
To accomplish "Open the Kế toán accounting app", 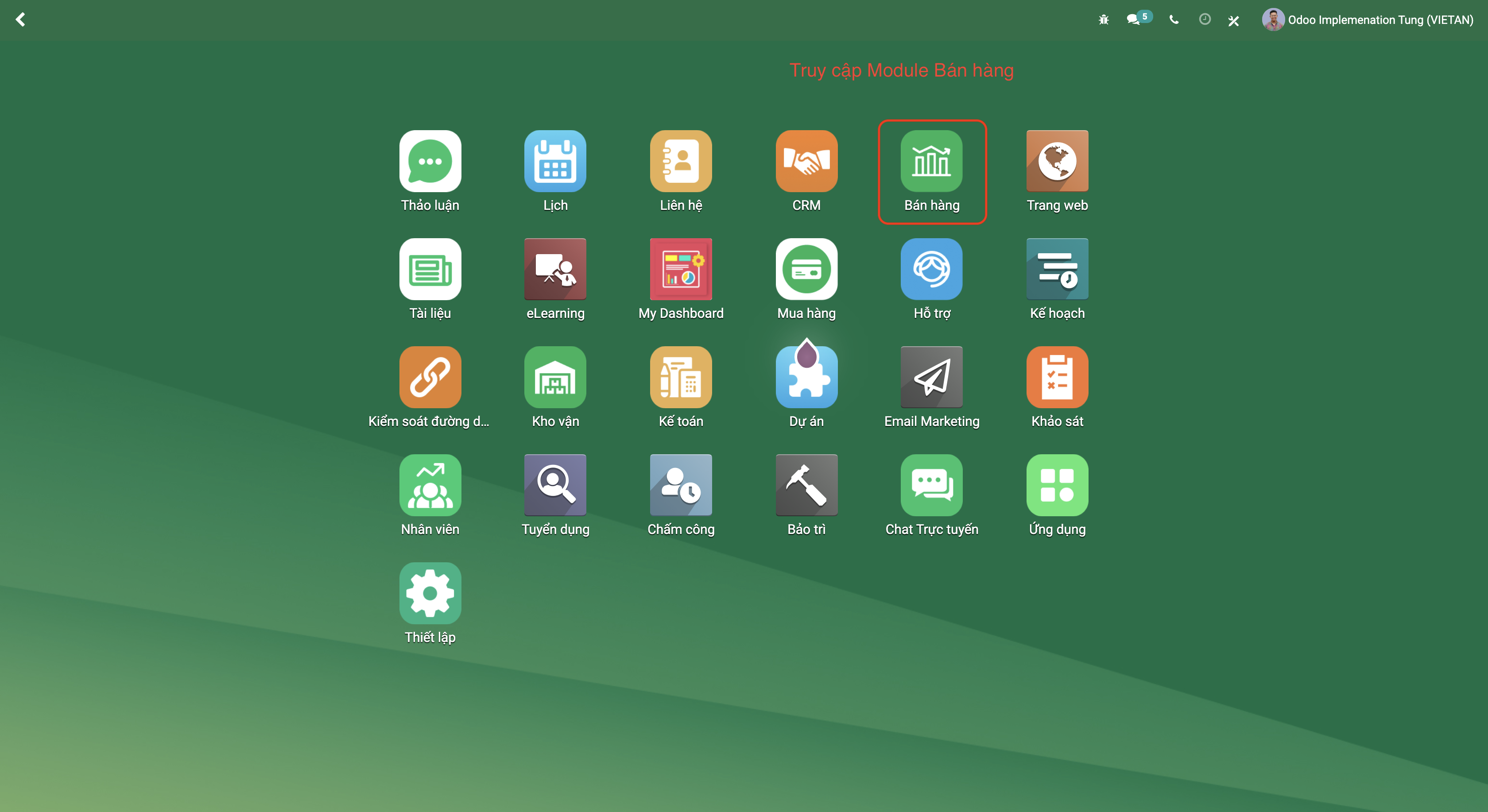I will pyautogui.click(x=681, y=377).
